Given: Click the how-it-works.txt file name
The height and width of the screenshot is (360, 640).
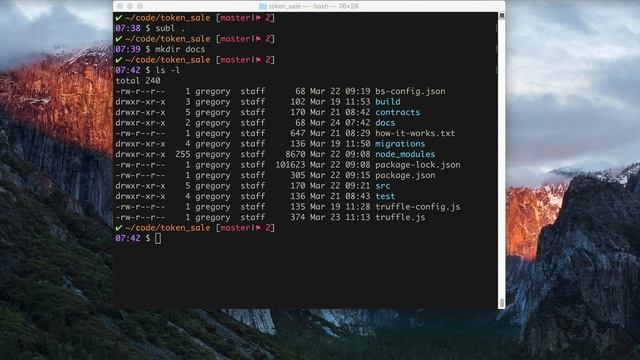Looking at the screenshot, I should (x=415, y=133).
